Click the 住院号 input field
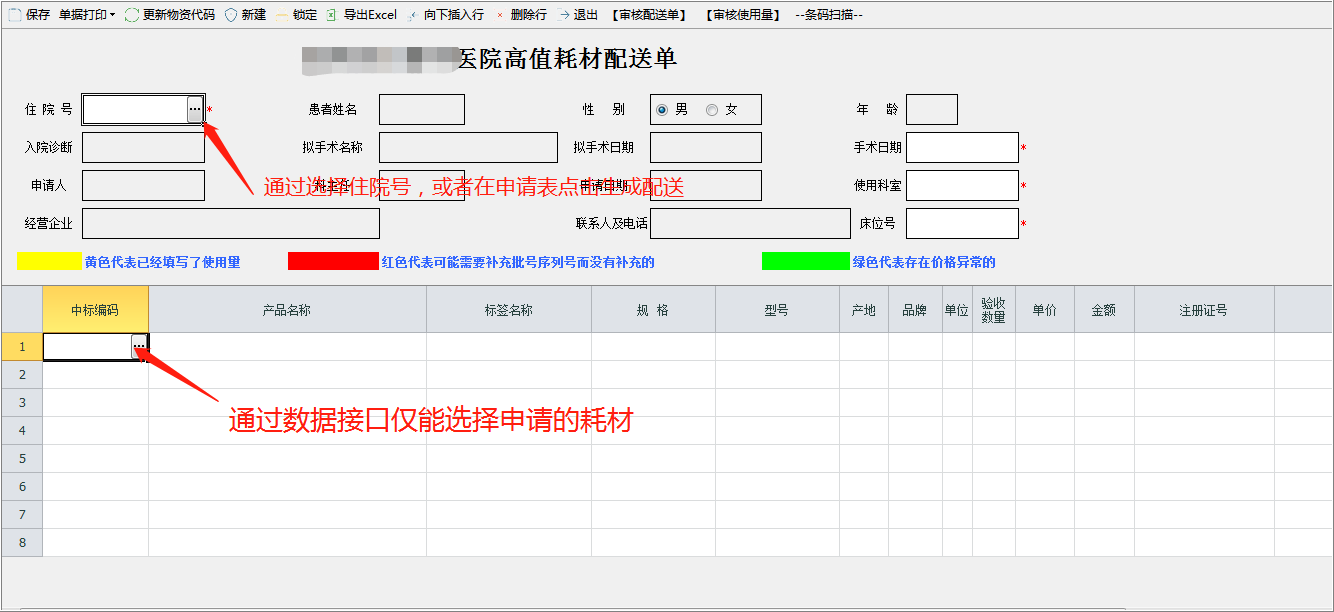Image resolution: width=1334 pixels, height=612 pixels. point(135,109)
